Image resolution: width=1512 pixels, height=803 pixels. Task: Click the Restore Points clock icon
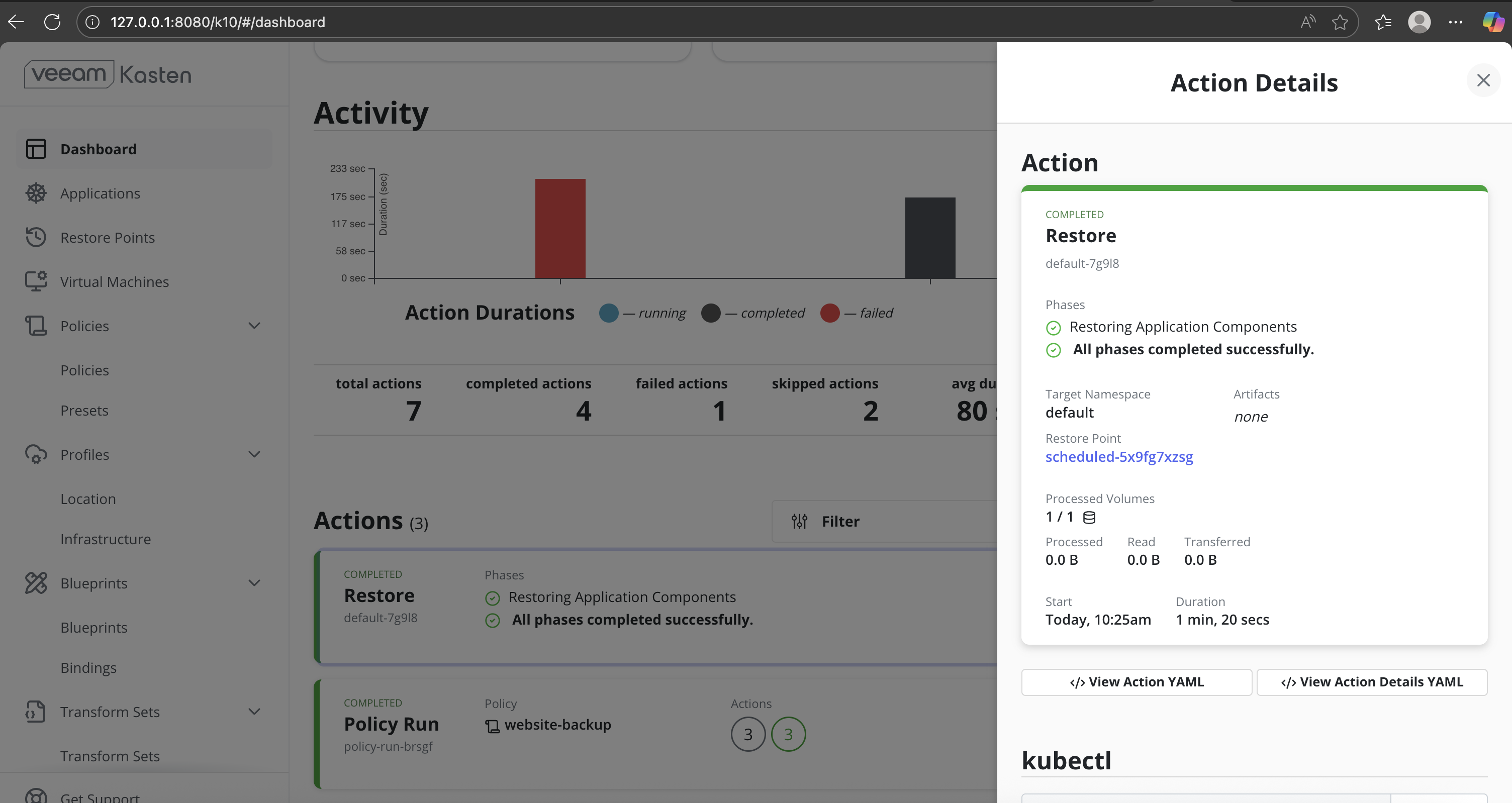coord(36,237)
